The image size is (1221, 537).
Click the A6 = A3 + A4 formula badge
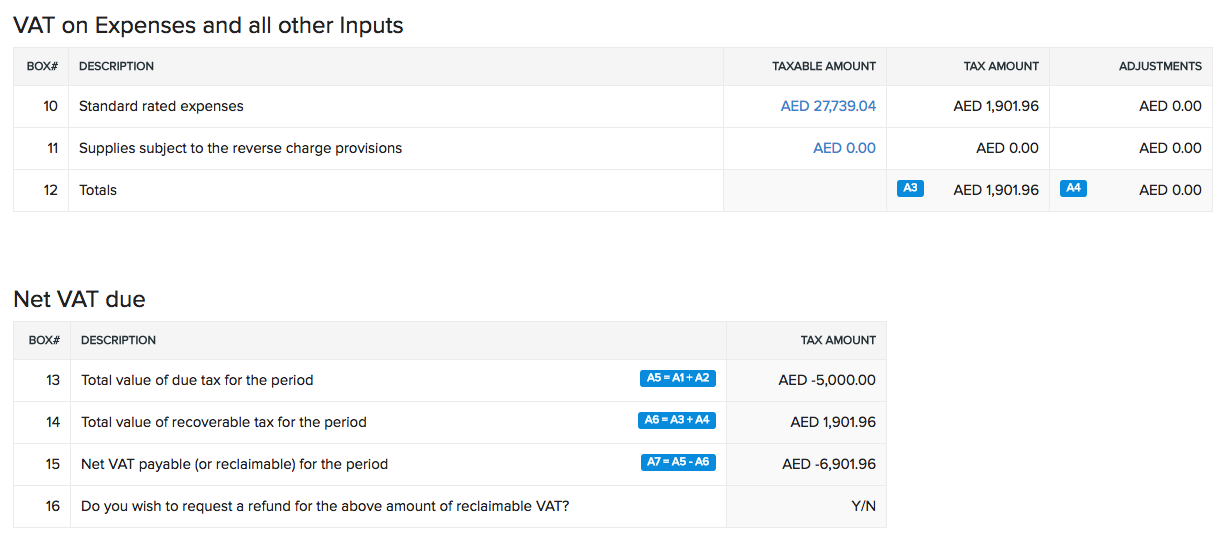pyautogui.click(x=677, y=421)
